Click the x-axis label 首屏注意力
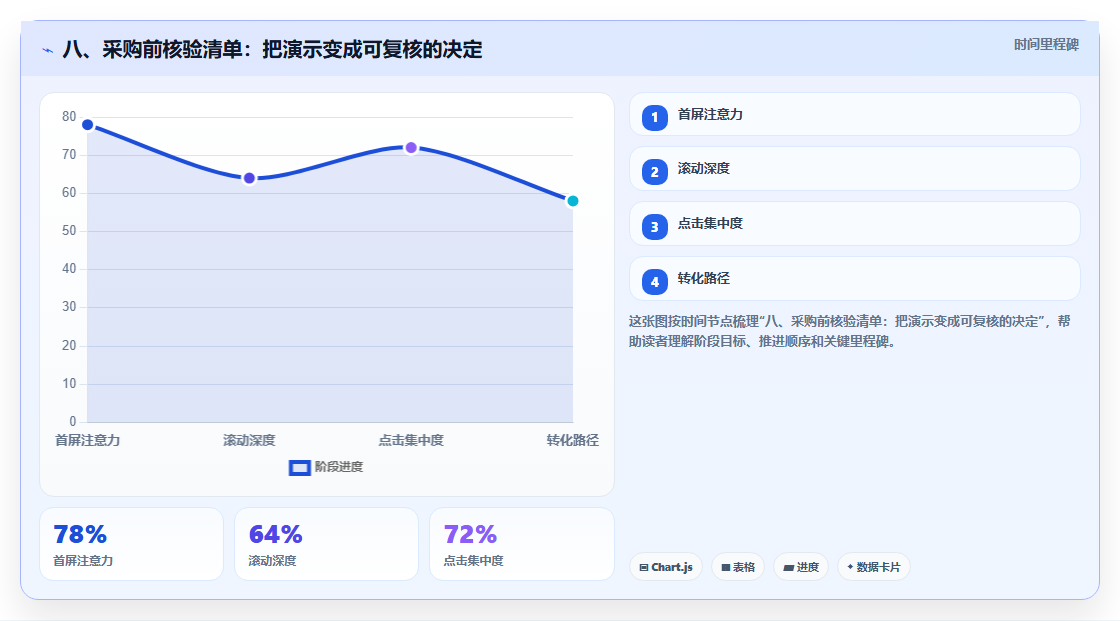The width and height of the screenshot is (1120, 621). click(88, 441)
